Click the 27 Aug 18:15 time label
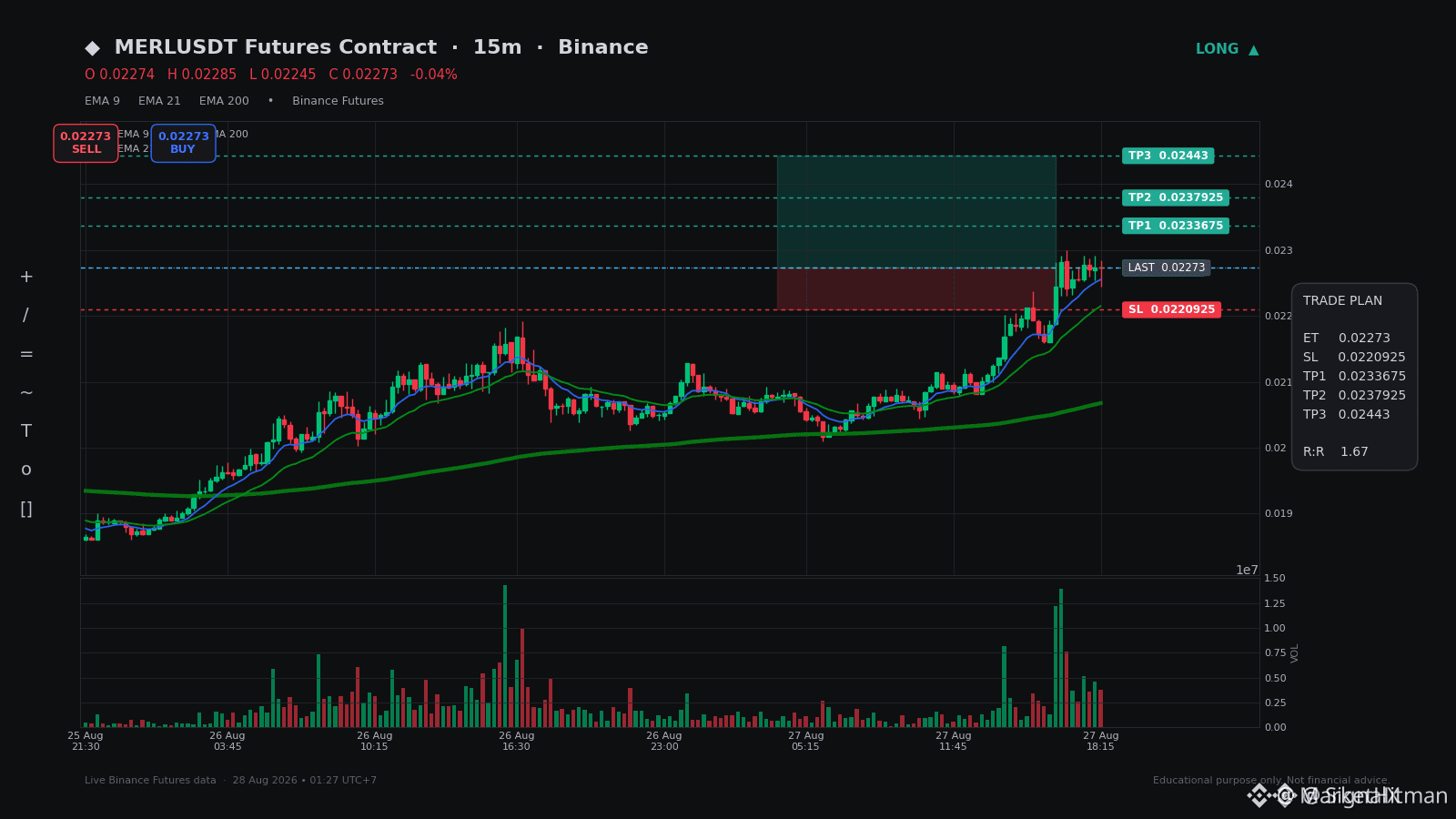The width and height of the screenshot is (1456, 819). click(1101, 741)
